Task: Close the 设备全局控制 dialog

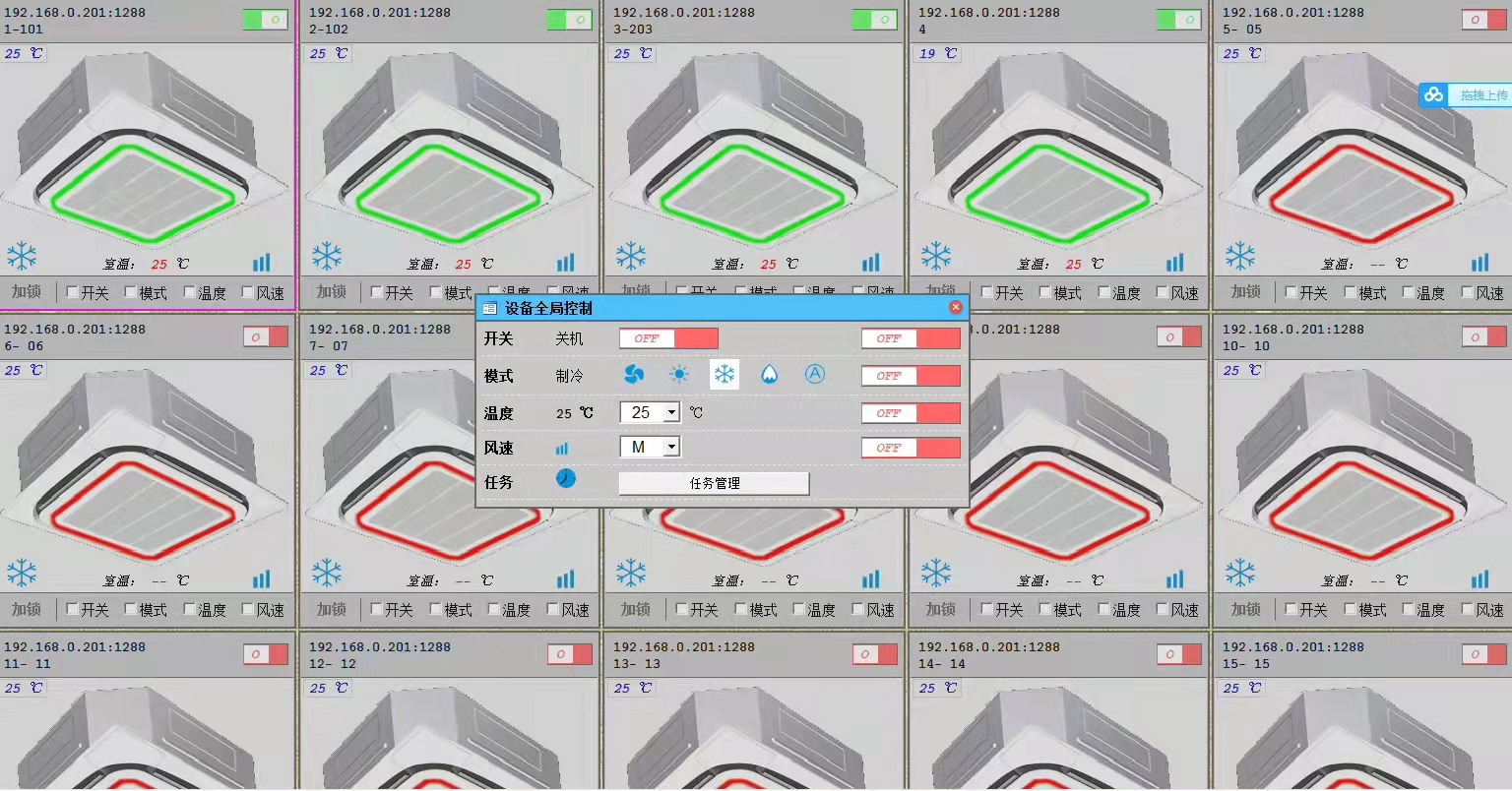Action: (955, 307)
